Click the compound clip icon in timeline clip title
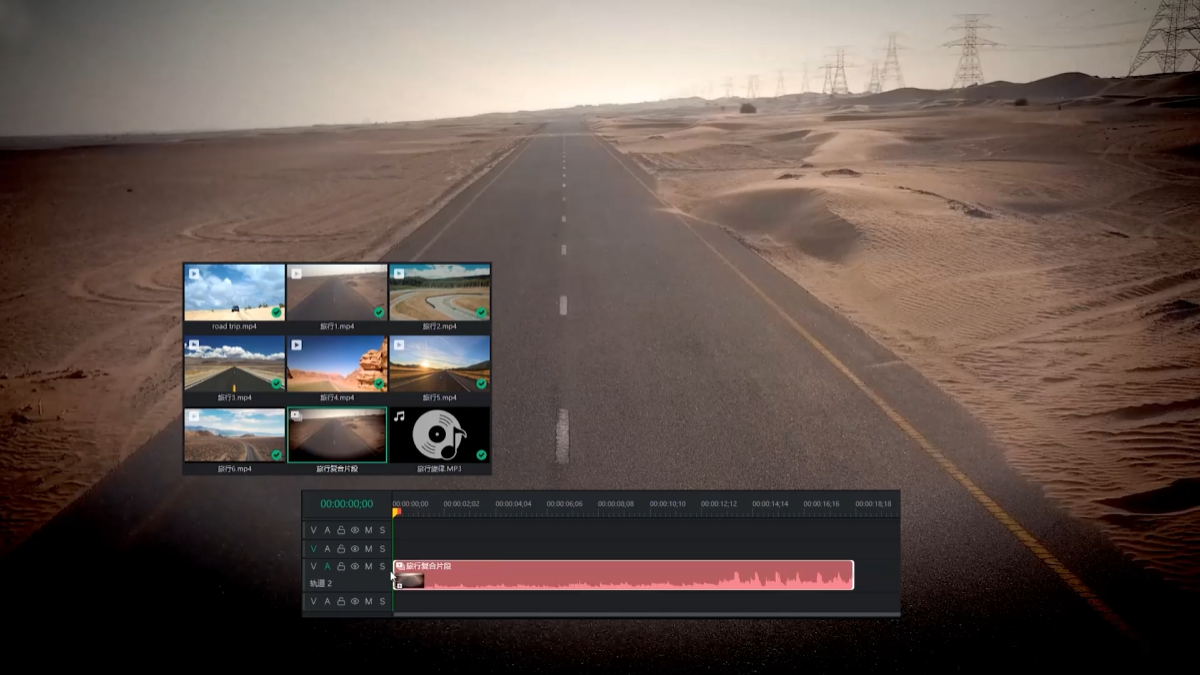Viewport: 1200px width, 675px height. (400, 566)
